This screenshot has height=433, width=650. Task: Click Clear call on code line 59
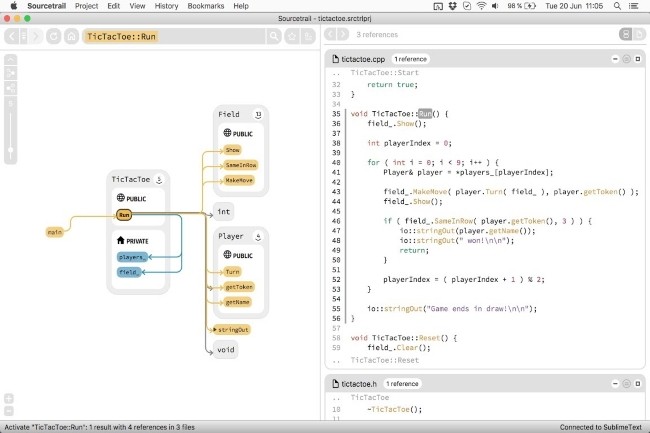point(405,348)
